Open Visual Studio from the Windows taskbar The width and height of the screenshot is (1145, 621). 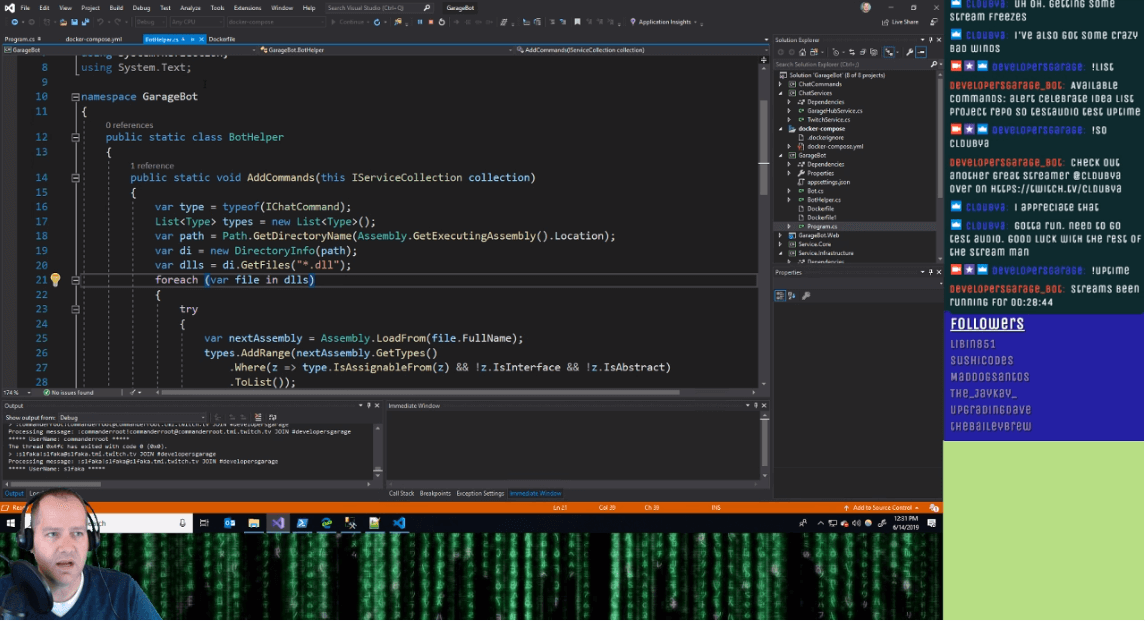pos(278,522)
